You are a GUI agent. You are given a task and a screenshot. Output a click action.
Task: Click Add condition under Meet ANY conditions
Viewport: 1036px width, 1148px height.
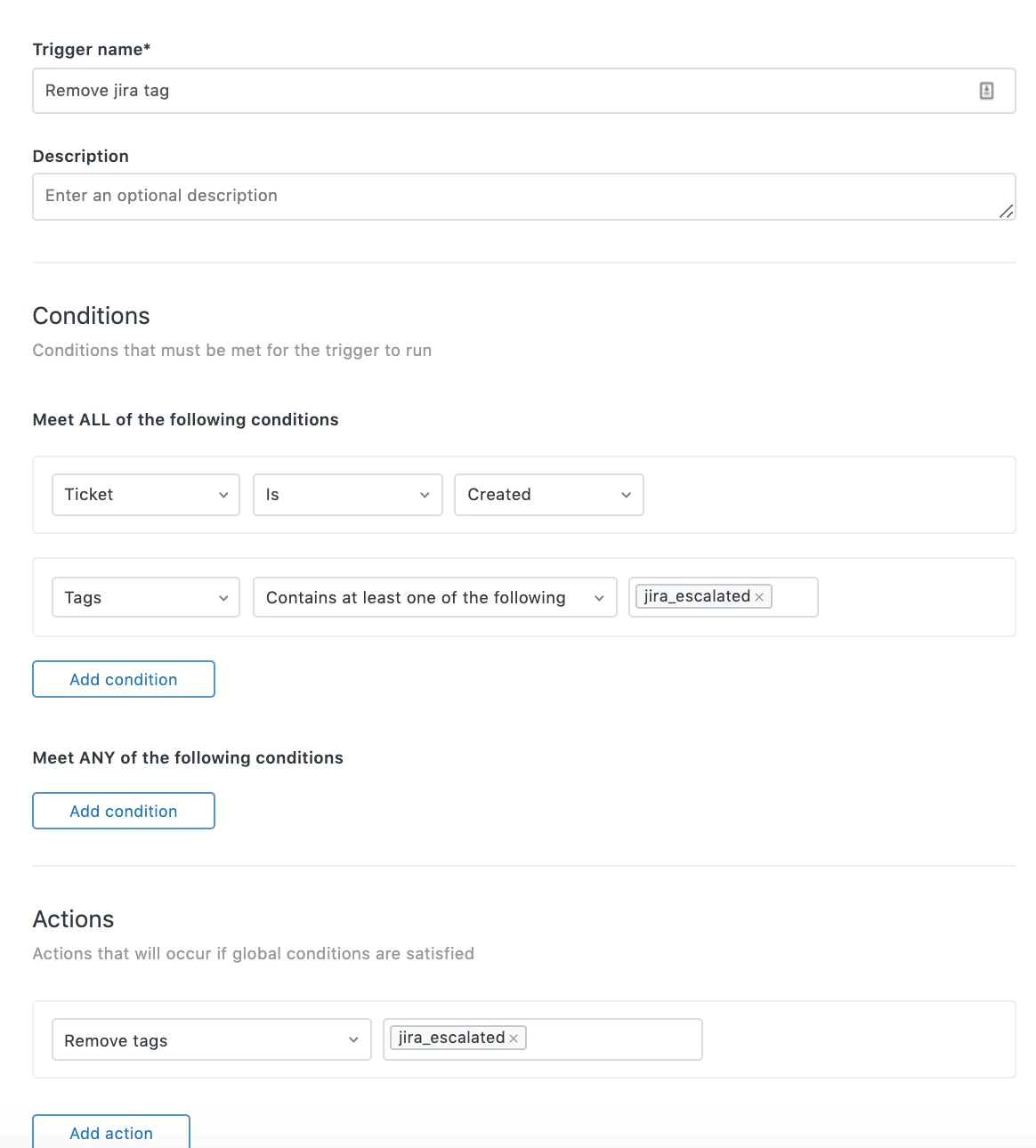tap(124, 811)
